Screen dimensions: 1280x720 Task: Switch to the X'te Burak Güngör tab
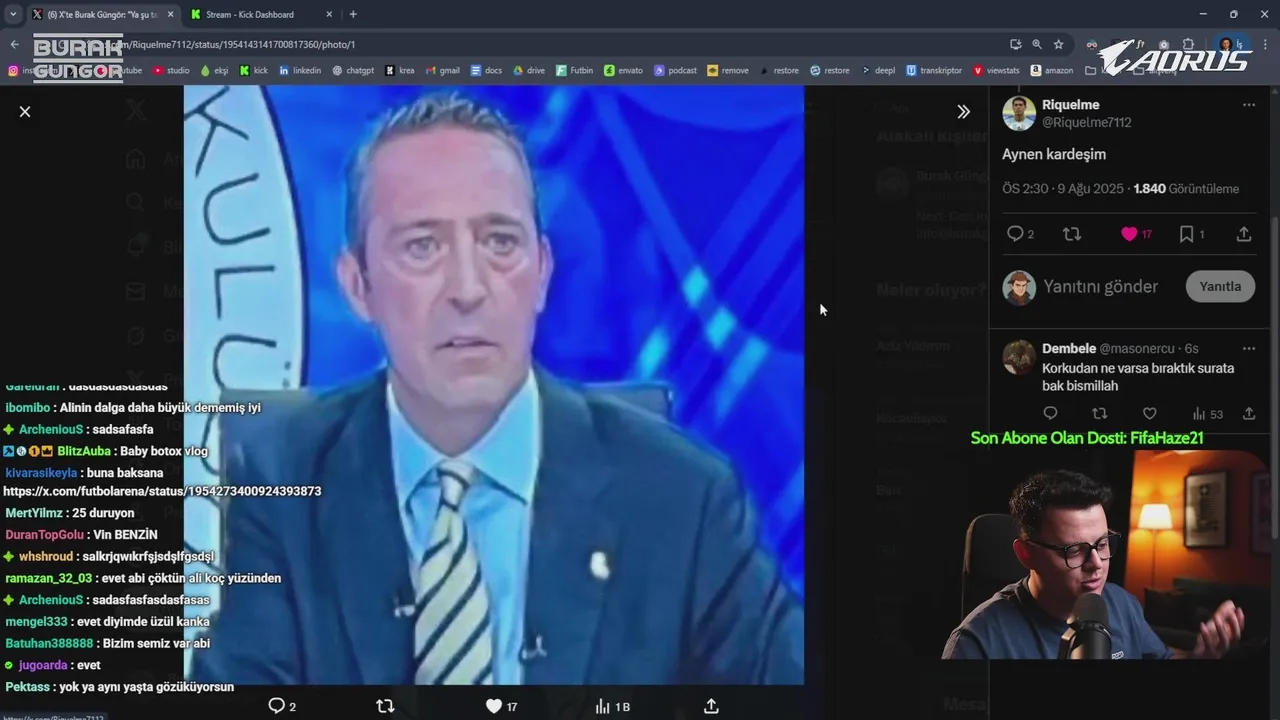click(x=102, y=14)
